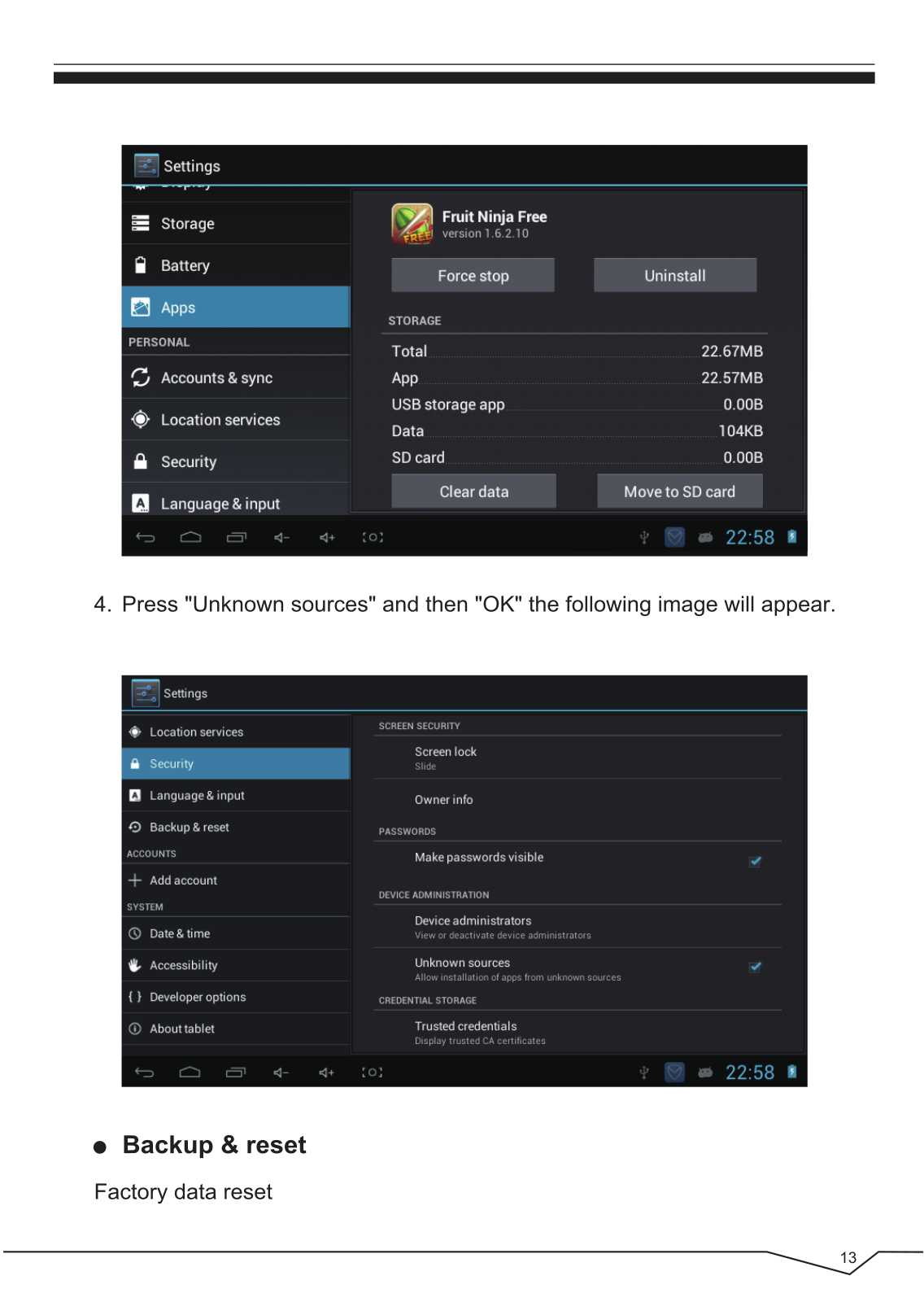Click the Uninstall button
This screenshot has width=924, height=1302.
point(675,275)
